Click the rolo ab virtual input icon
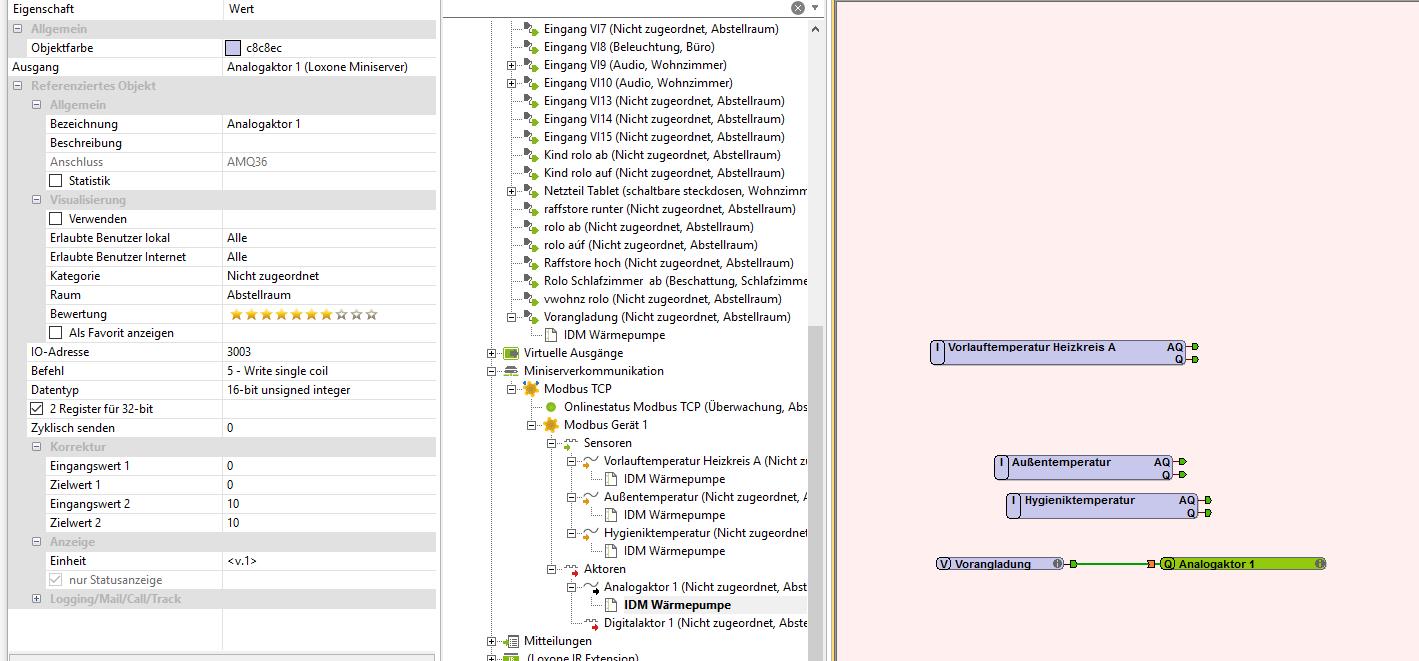1419x661 pixels. (531, 228)
